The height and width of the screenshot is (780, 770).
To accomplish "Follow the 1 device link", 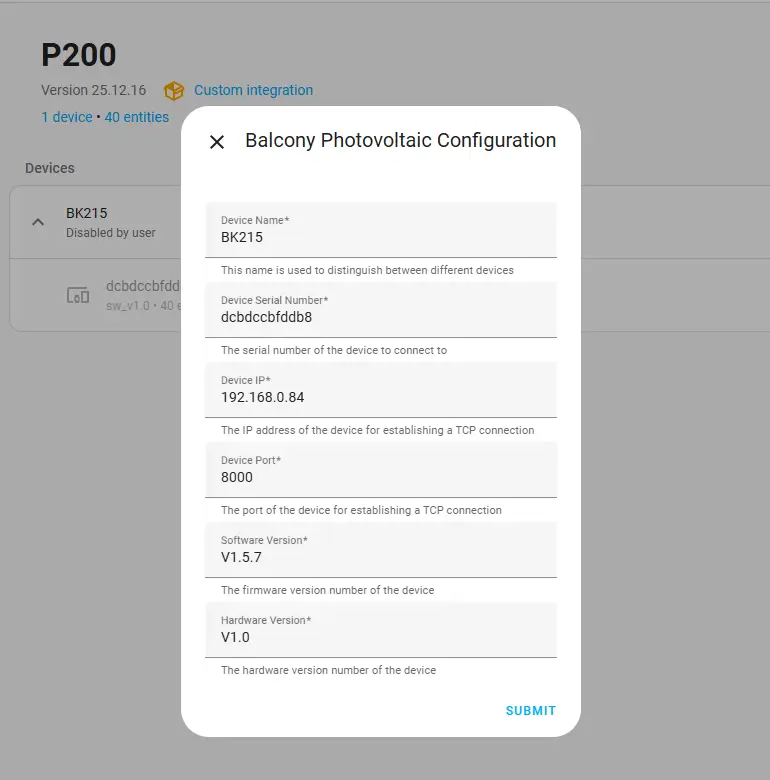I will (x=67, y=117).
